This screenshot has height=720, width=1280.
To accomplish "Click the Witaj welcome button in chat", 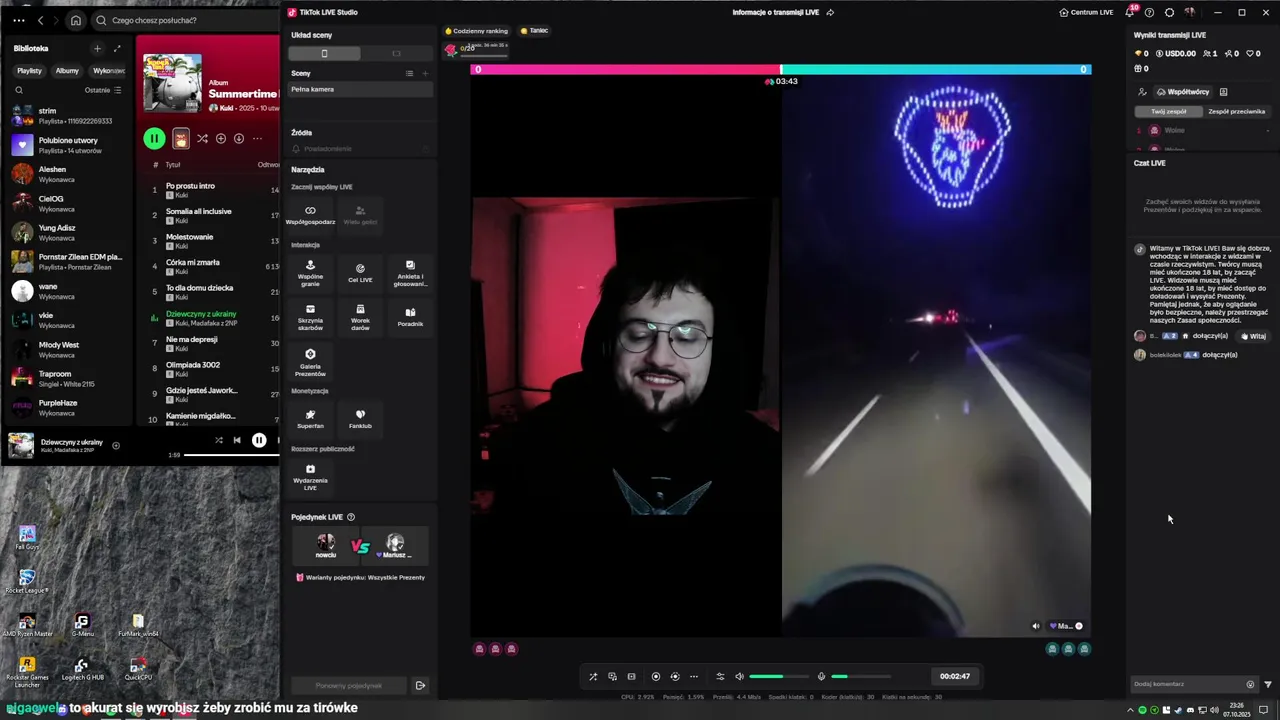I will [x=1253, y=336].
